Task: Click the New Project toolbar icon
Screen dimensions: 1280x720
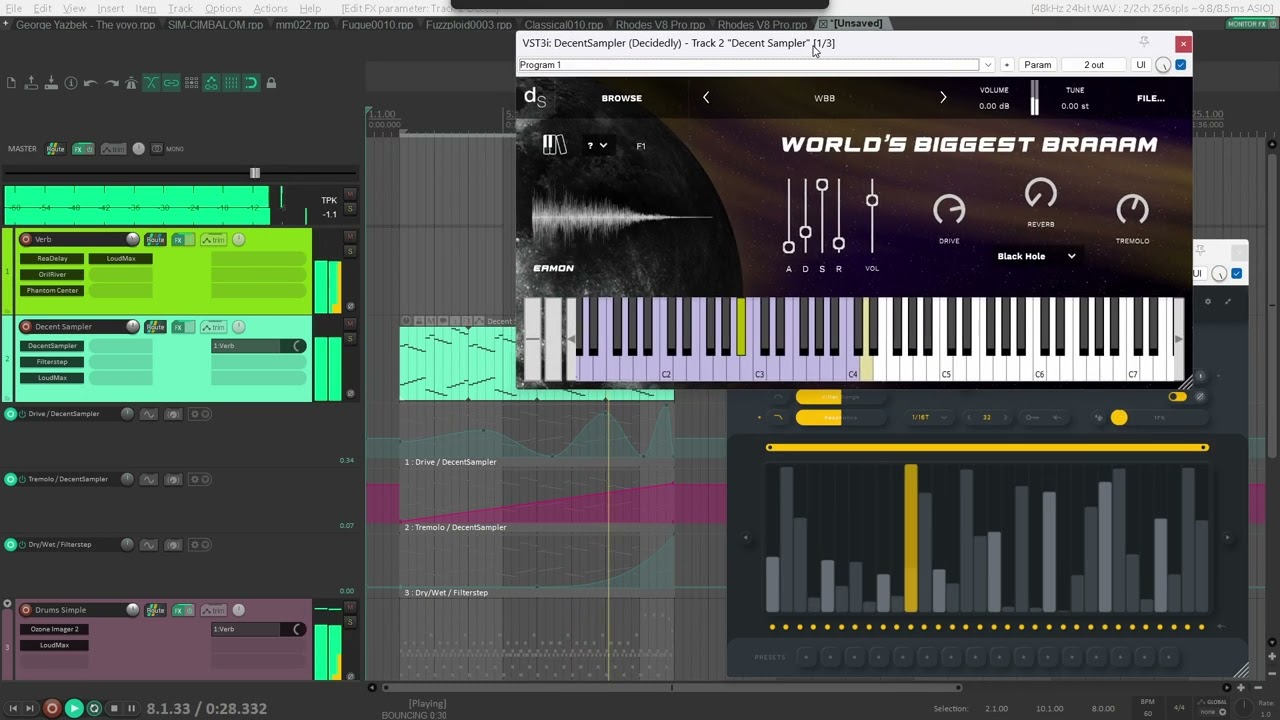Action: 11,83
